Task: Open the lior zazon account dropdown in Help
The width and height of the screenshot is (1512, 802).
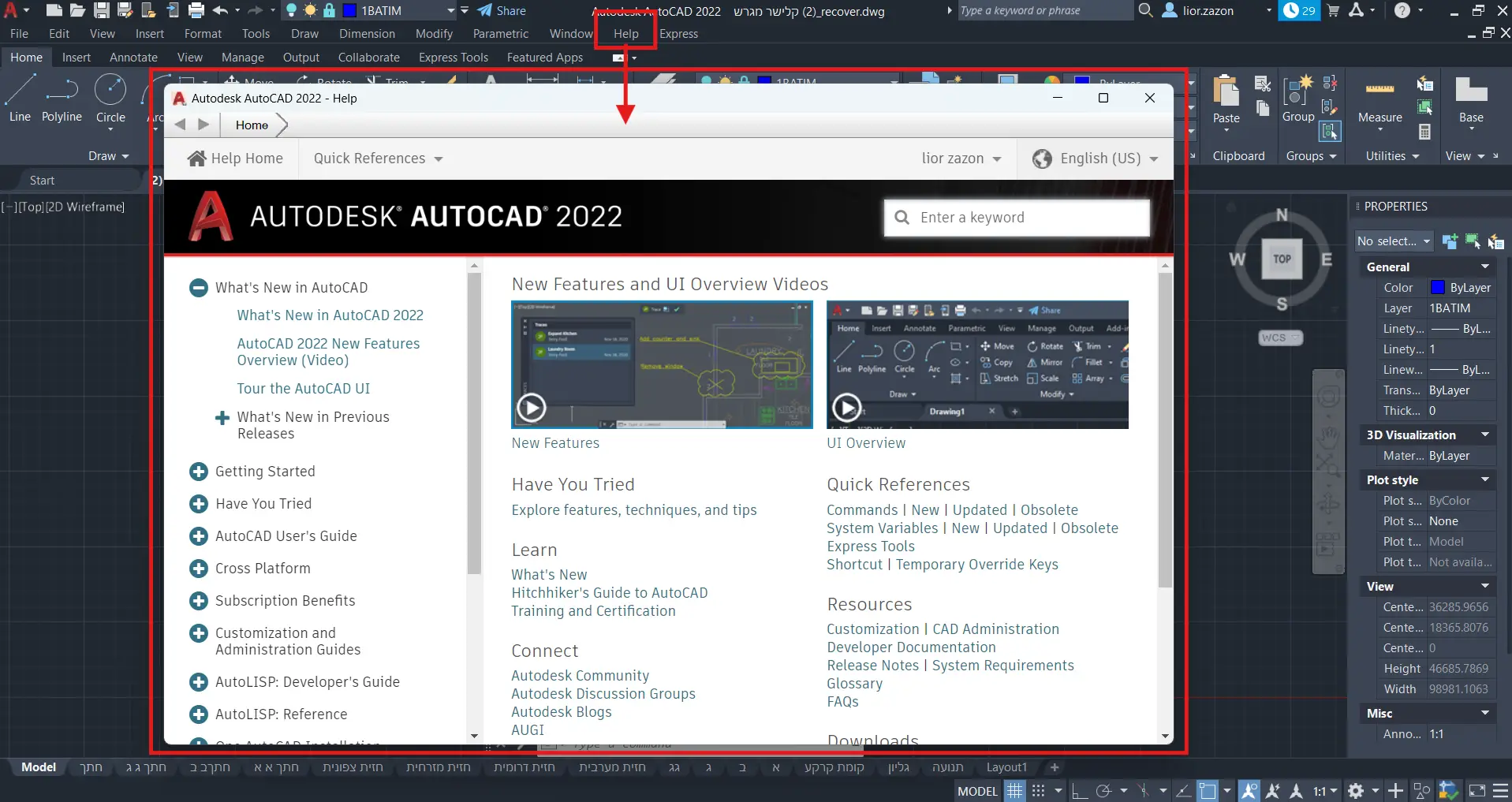Action: click(961, 159)
